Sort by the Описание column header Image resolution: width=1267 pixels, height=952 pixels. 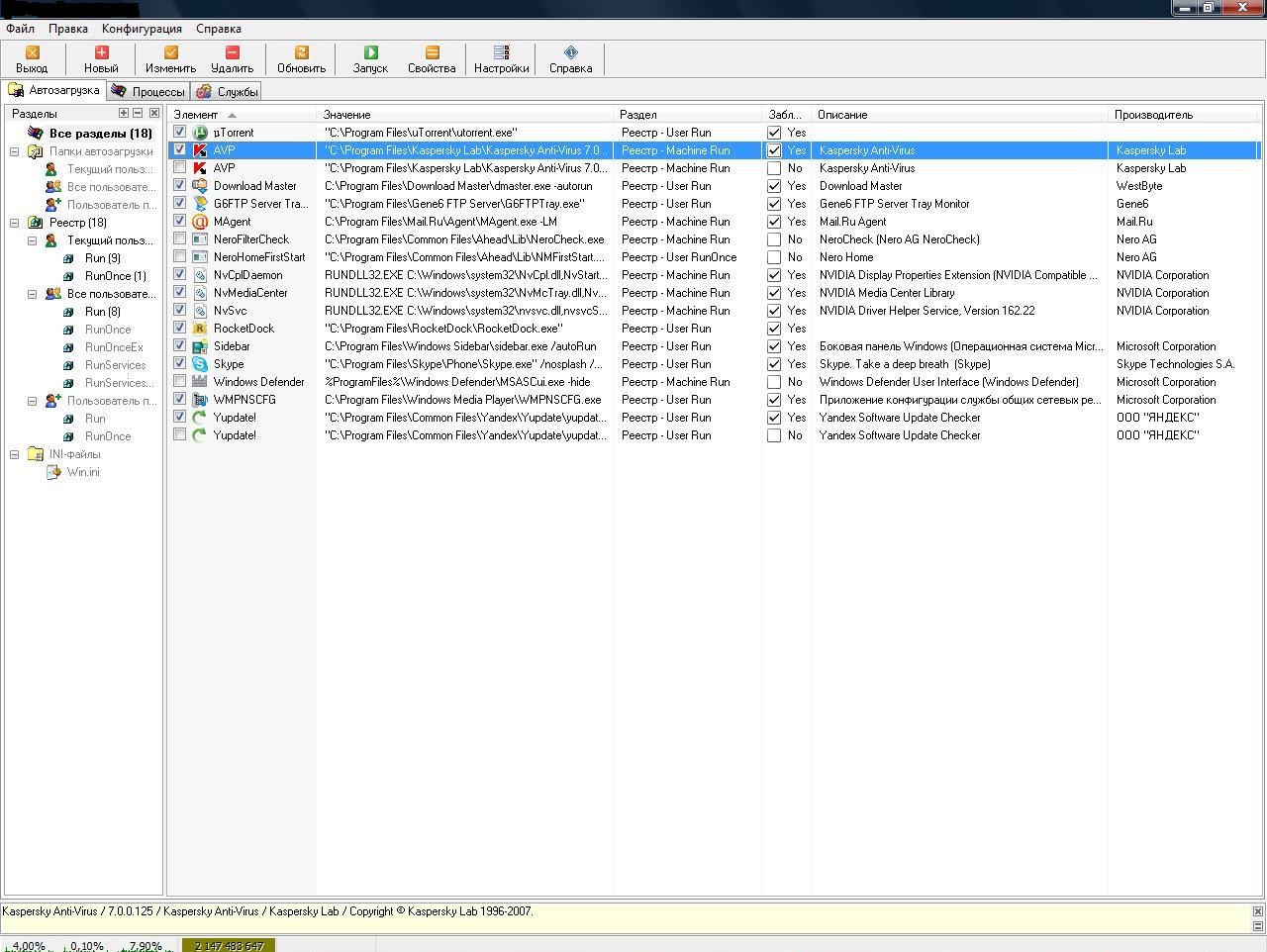[x=960, y=115]
